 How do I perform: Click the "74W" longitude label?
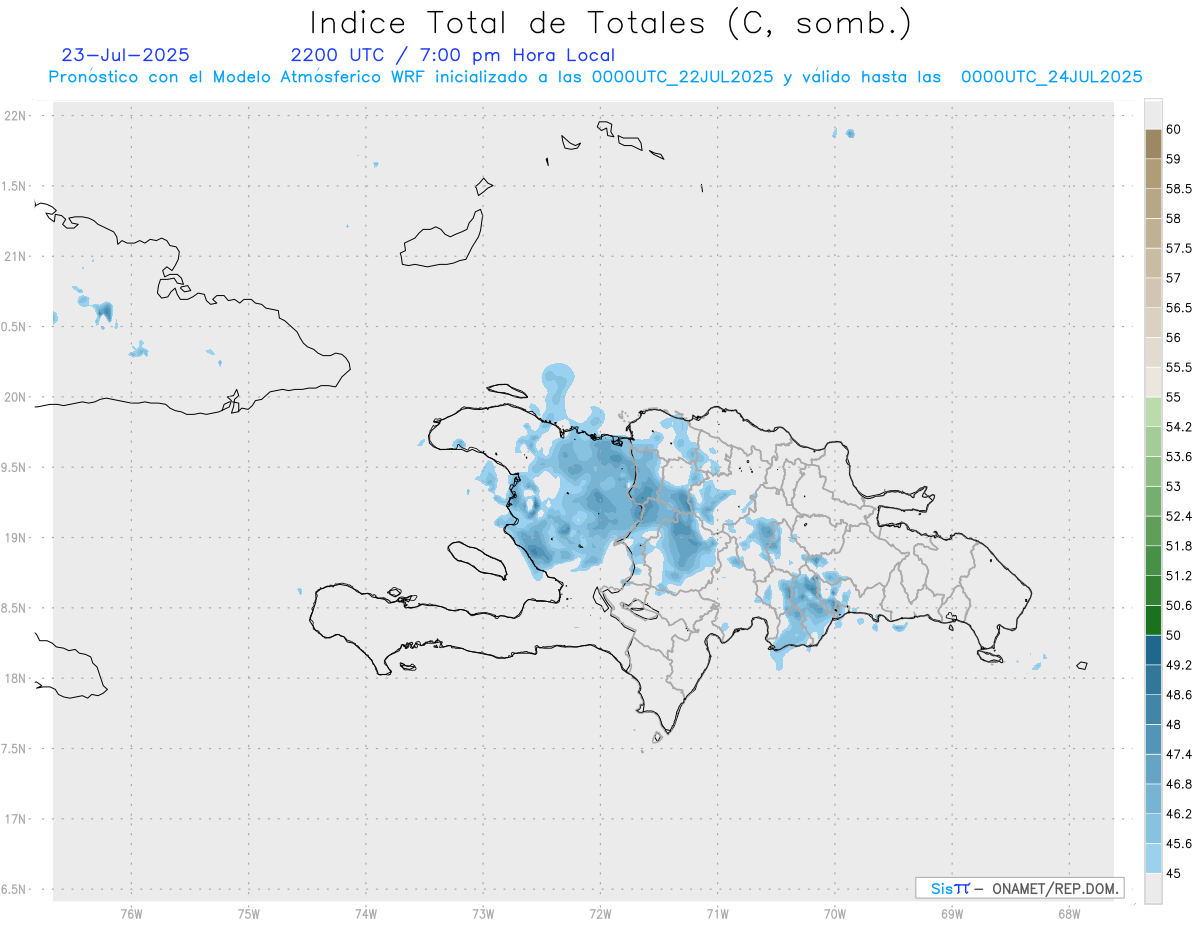click(x=366, y=914)
